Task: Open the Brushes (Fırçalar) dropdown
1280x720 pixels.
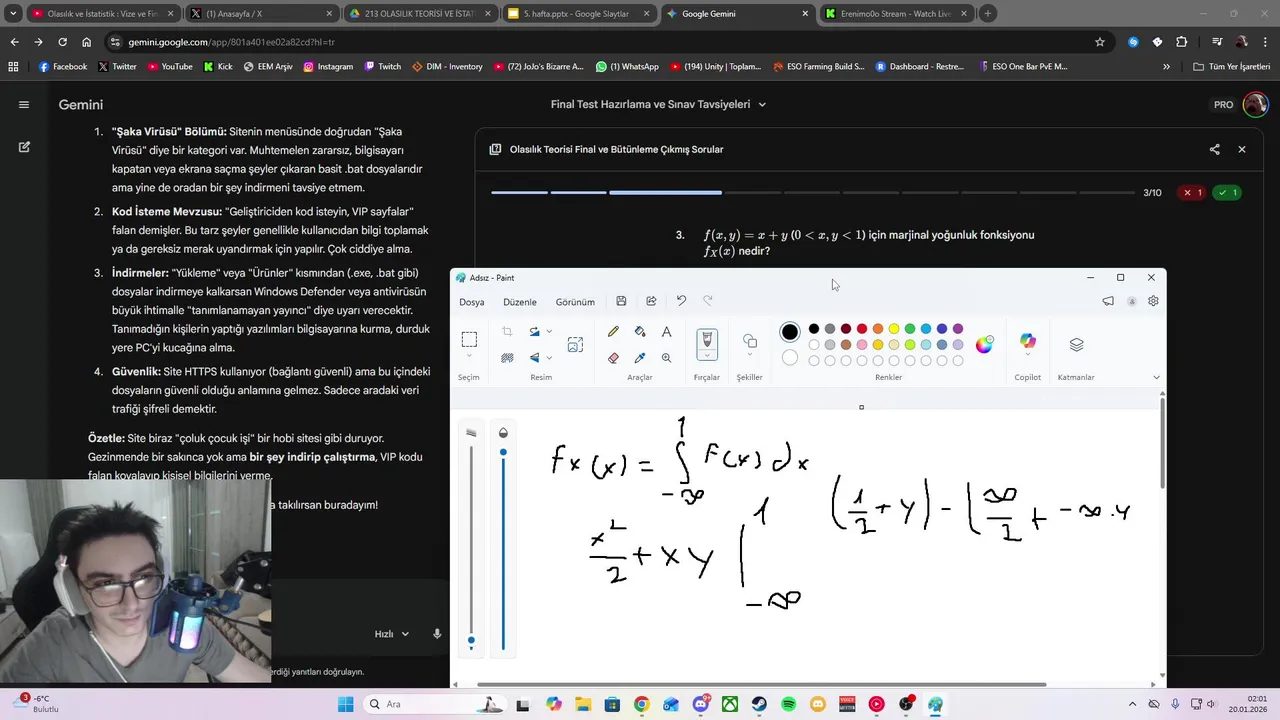Action: (x=707, y=356)
